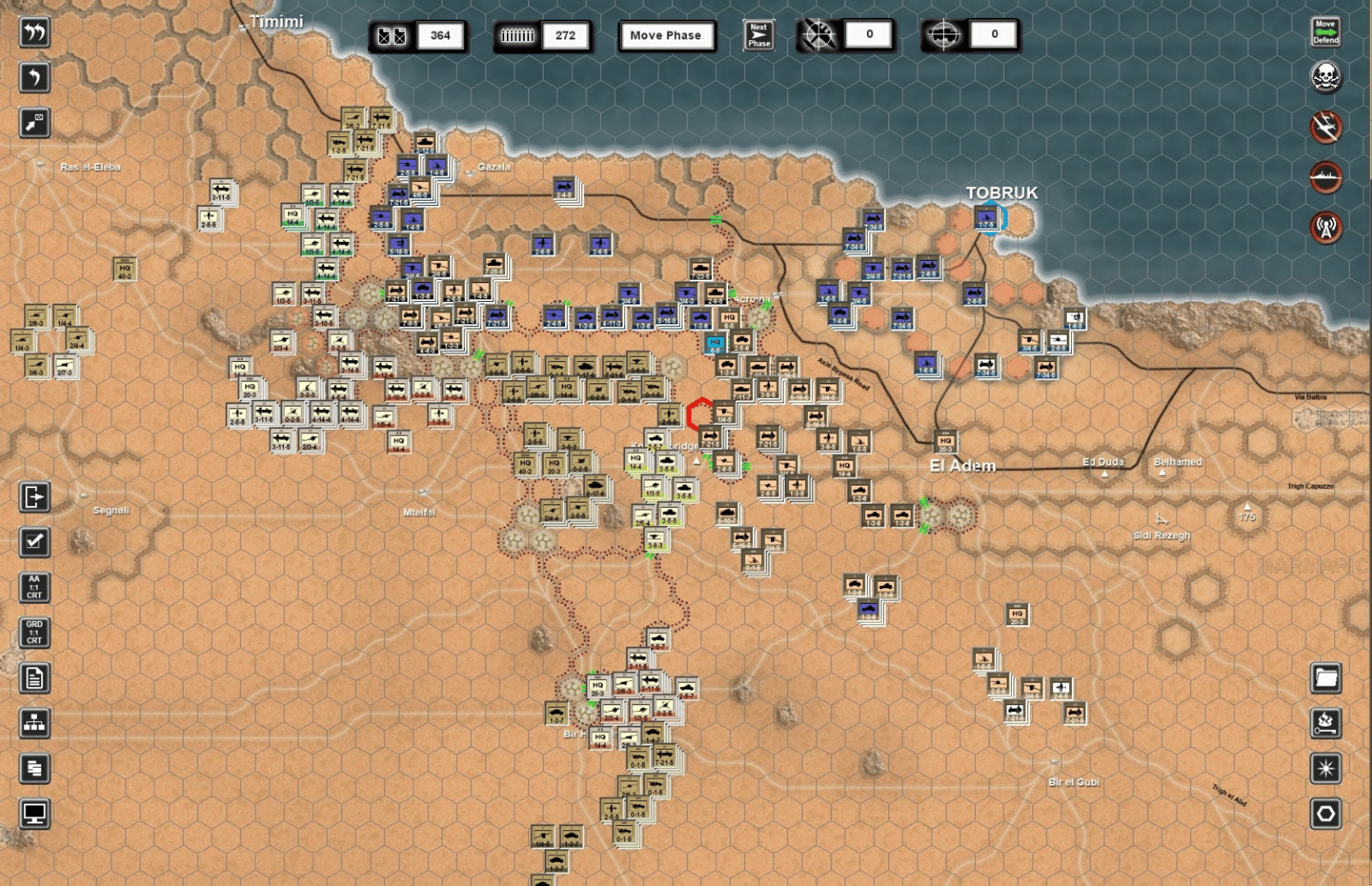Click the monitor display icon
The height and width of the screenshot is (886, 1372).
click(x=34, y=814)
